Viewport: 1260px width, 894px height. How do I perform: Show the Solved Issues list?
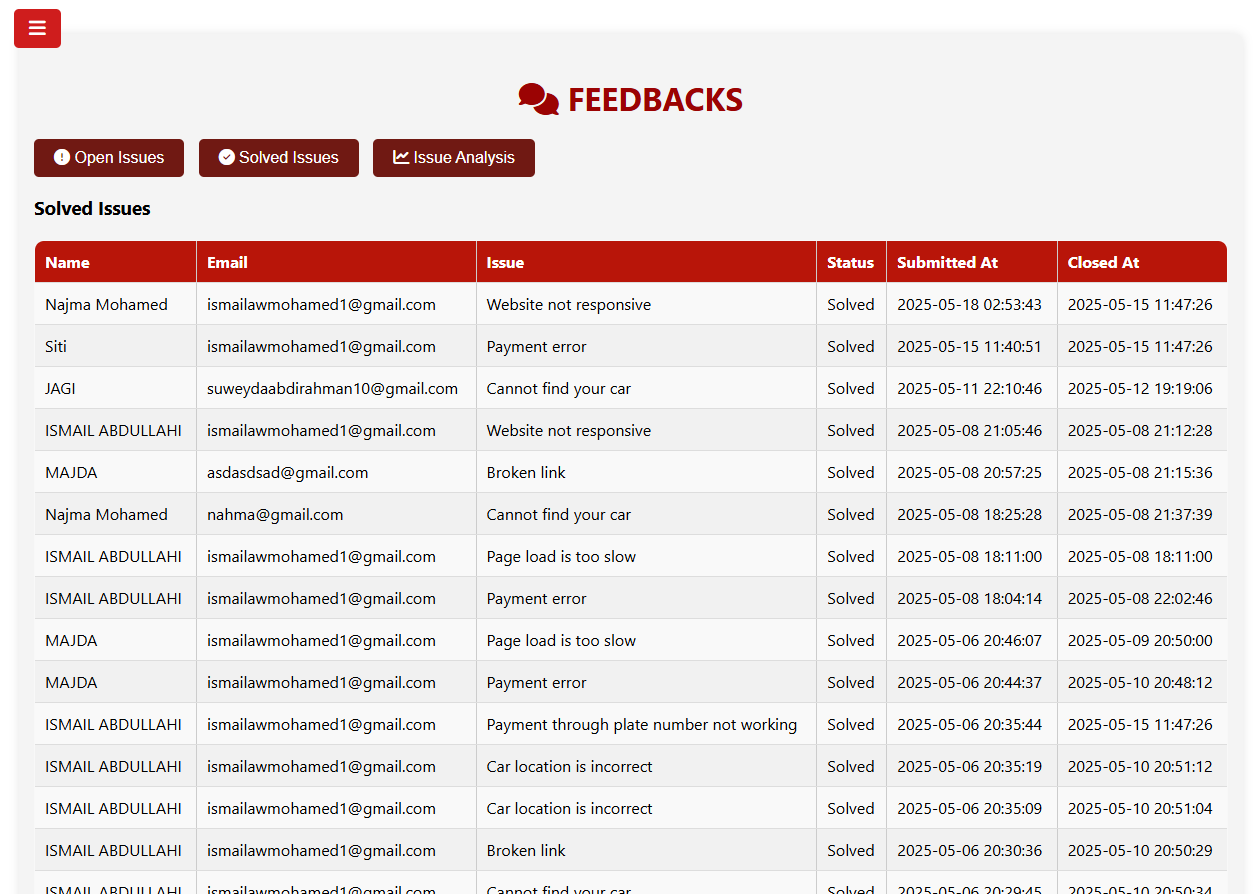point(279,158)
